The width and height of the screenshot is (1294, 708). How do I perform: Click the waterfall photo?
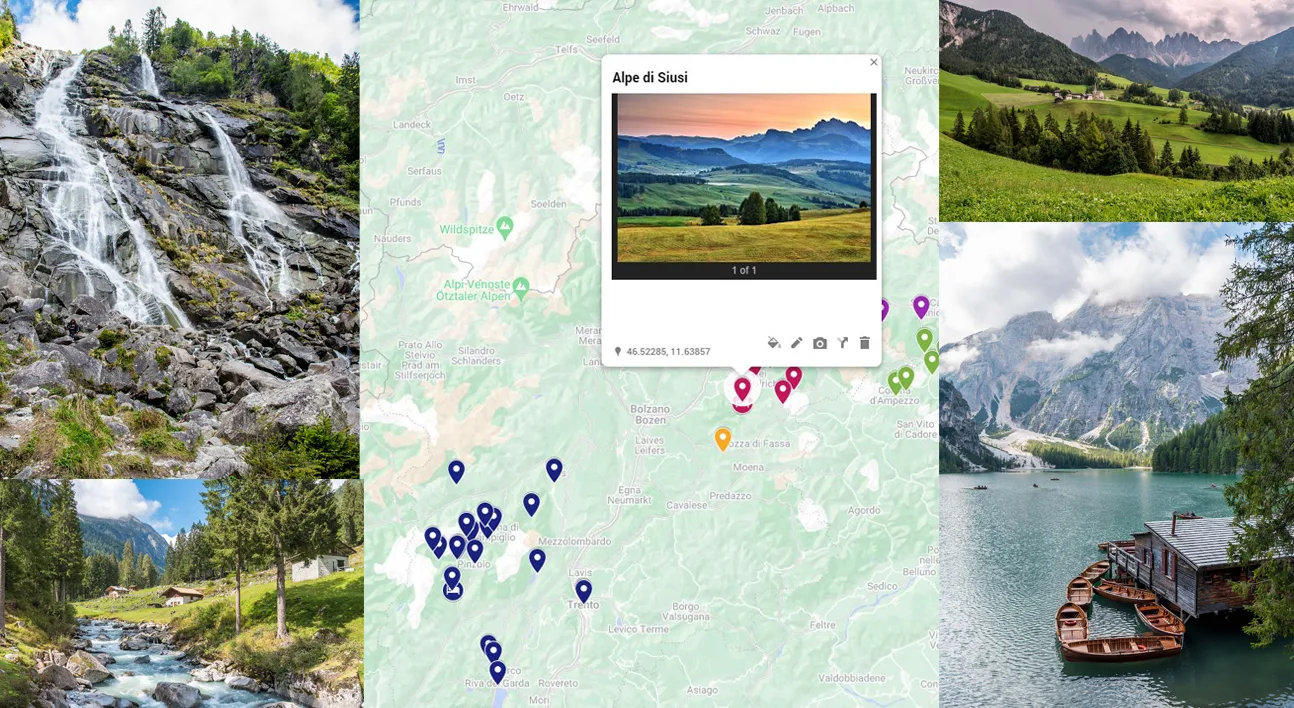click(180, 239)
